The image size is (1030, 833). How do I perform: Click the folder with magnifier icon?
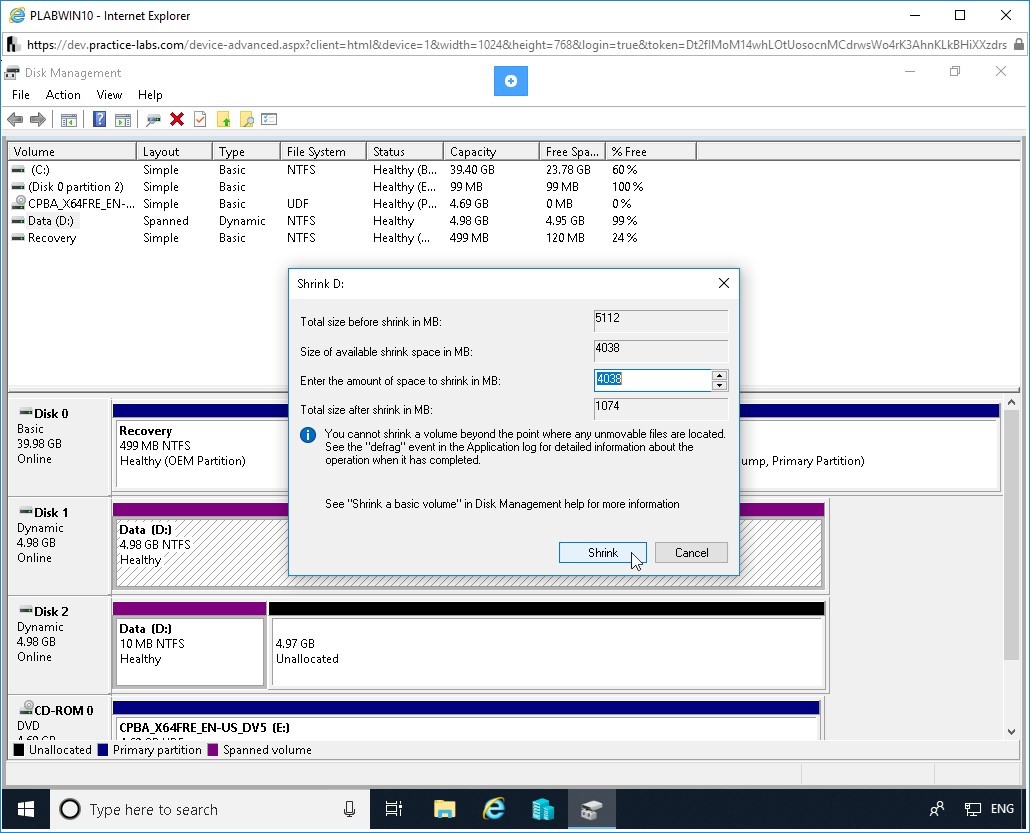[x=246, y=120]
